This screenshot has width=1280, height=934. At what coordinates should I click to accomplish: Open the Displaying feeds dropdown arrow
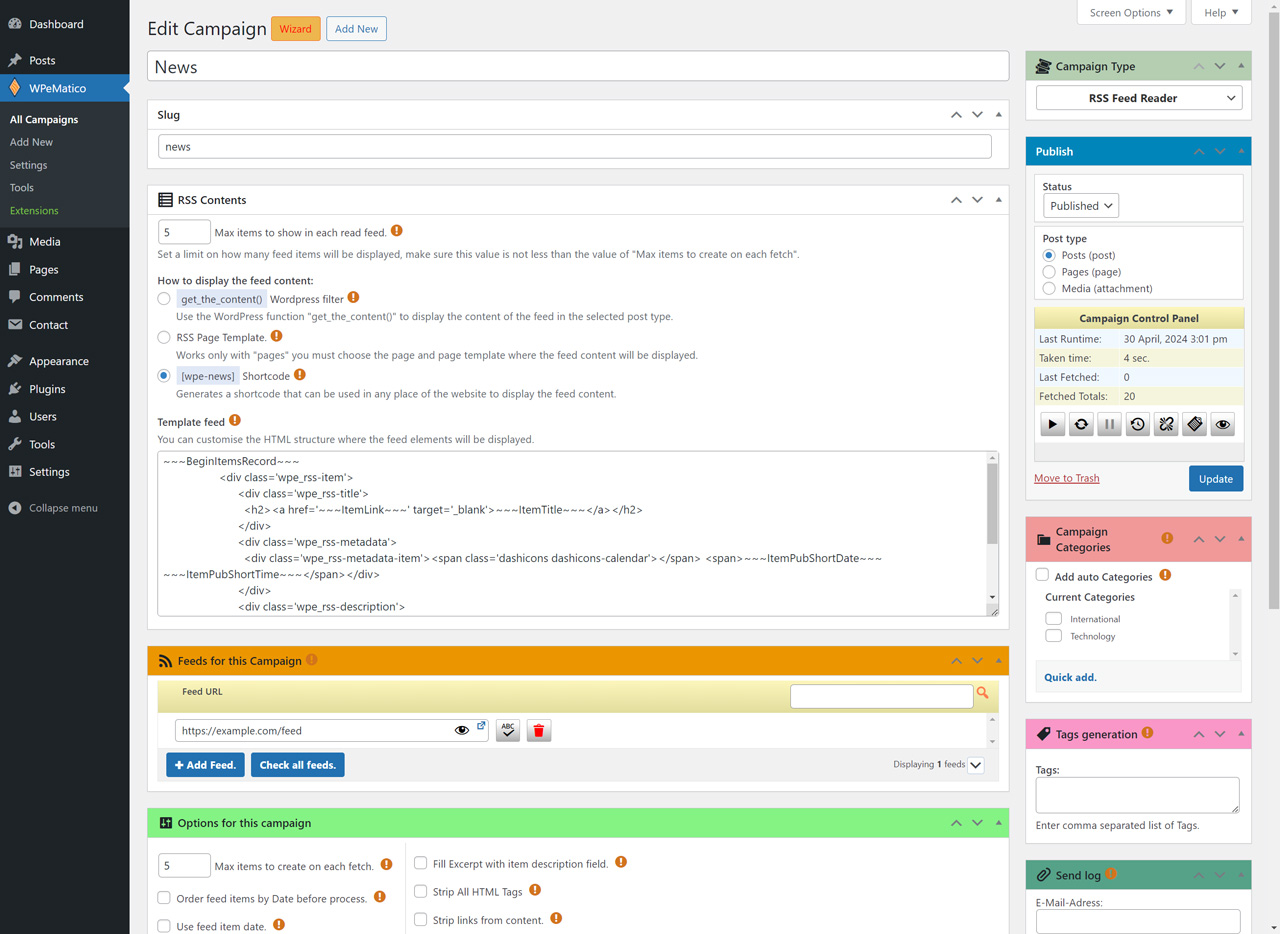976,765
